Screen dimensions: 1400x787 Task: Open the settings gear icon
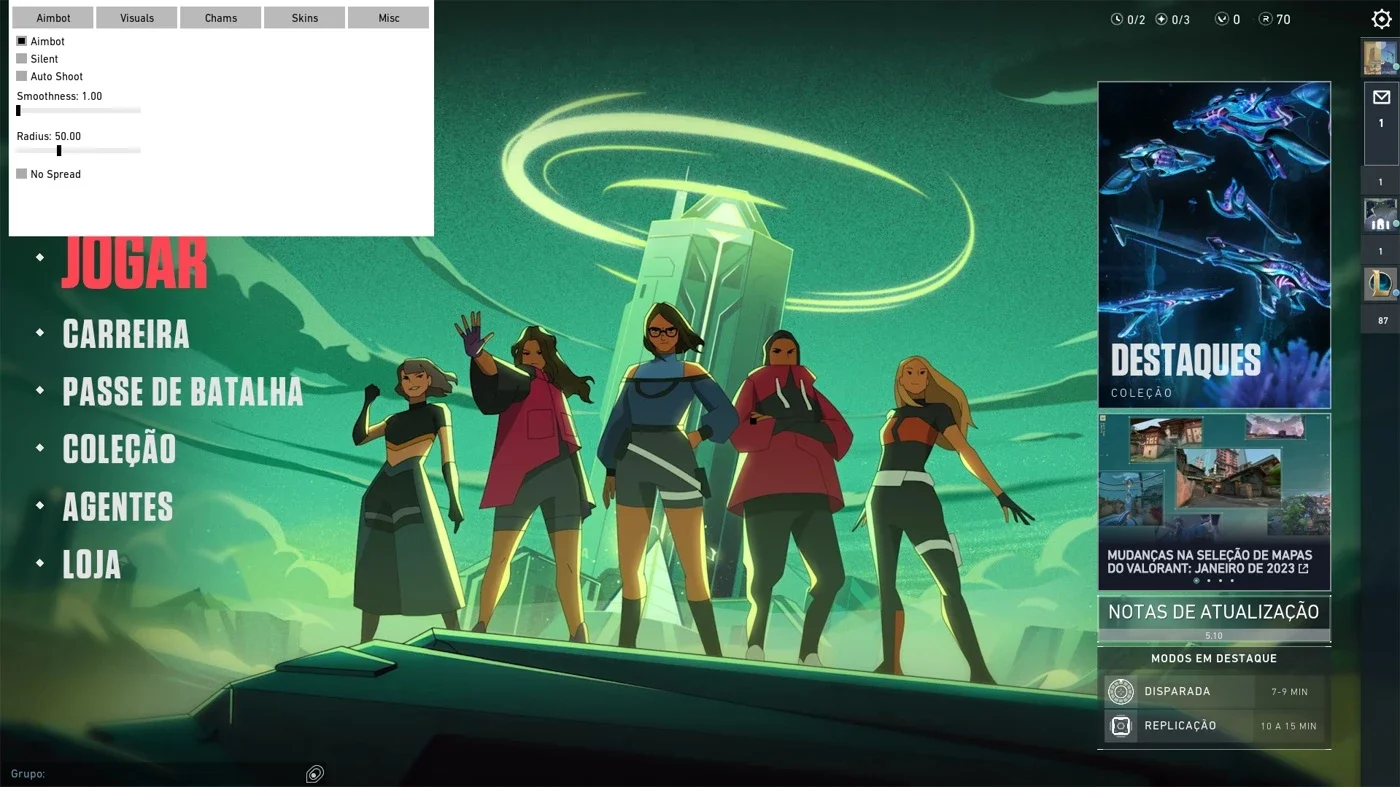(1381, 19)
